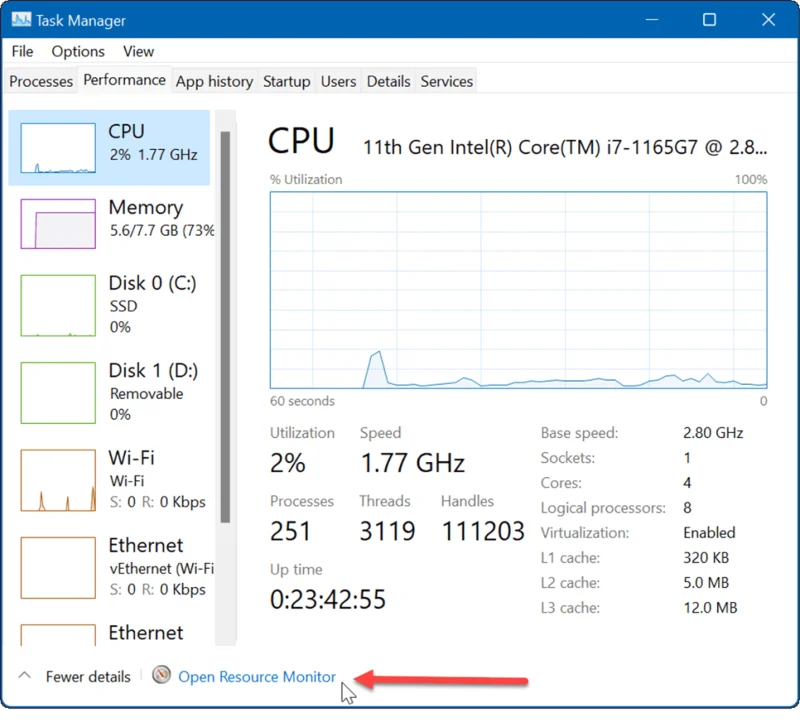Viewport: 800px width, 722px height.
Task: Select the Memory usage thumbnail
Action: click(58, 223)
